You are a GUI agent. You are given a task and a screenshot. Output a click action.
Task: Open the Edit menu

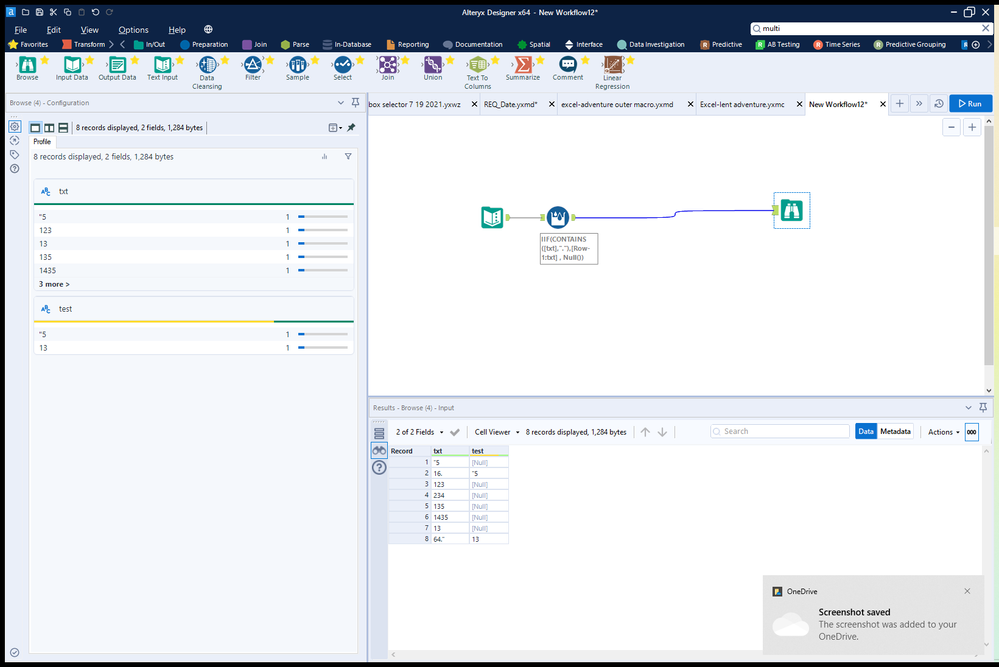point(54,29)
